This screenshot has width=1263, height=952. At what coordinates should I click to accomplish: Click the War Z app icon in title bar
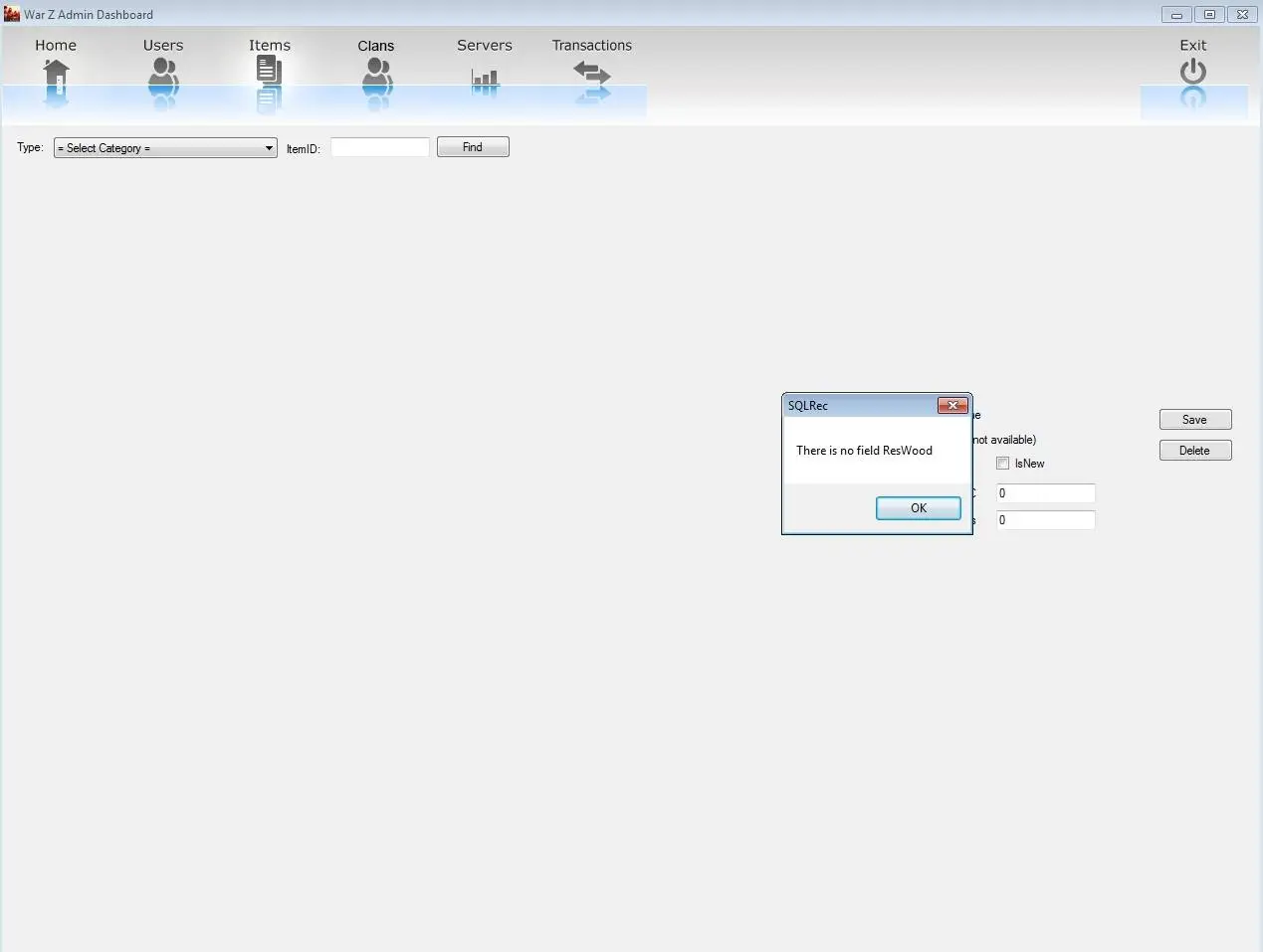[12, 14]
